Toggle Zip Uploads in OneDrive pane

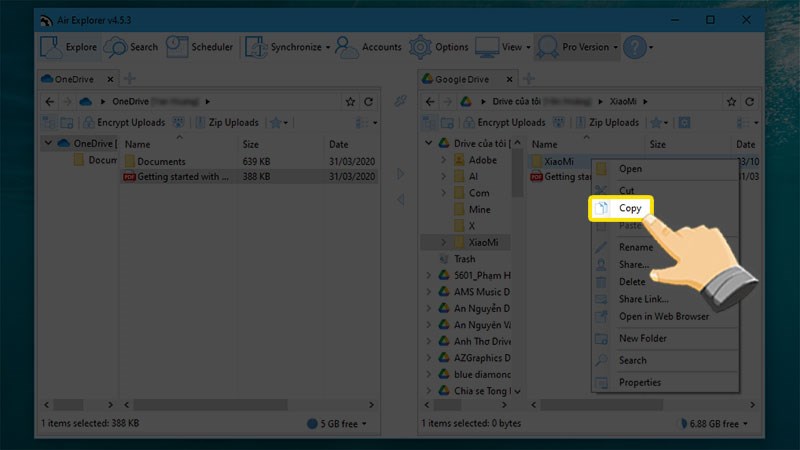227,122
